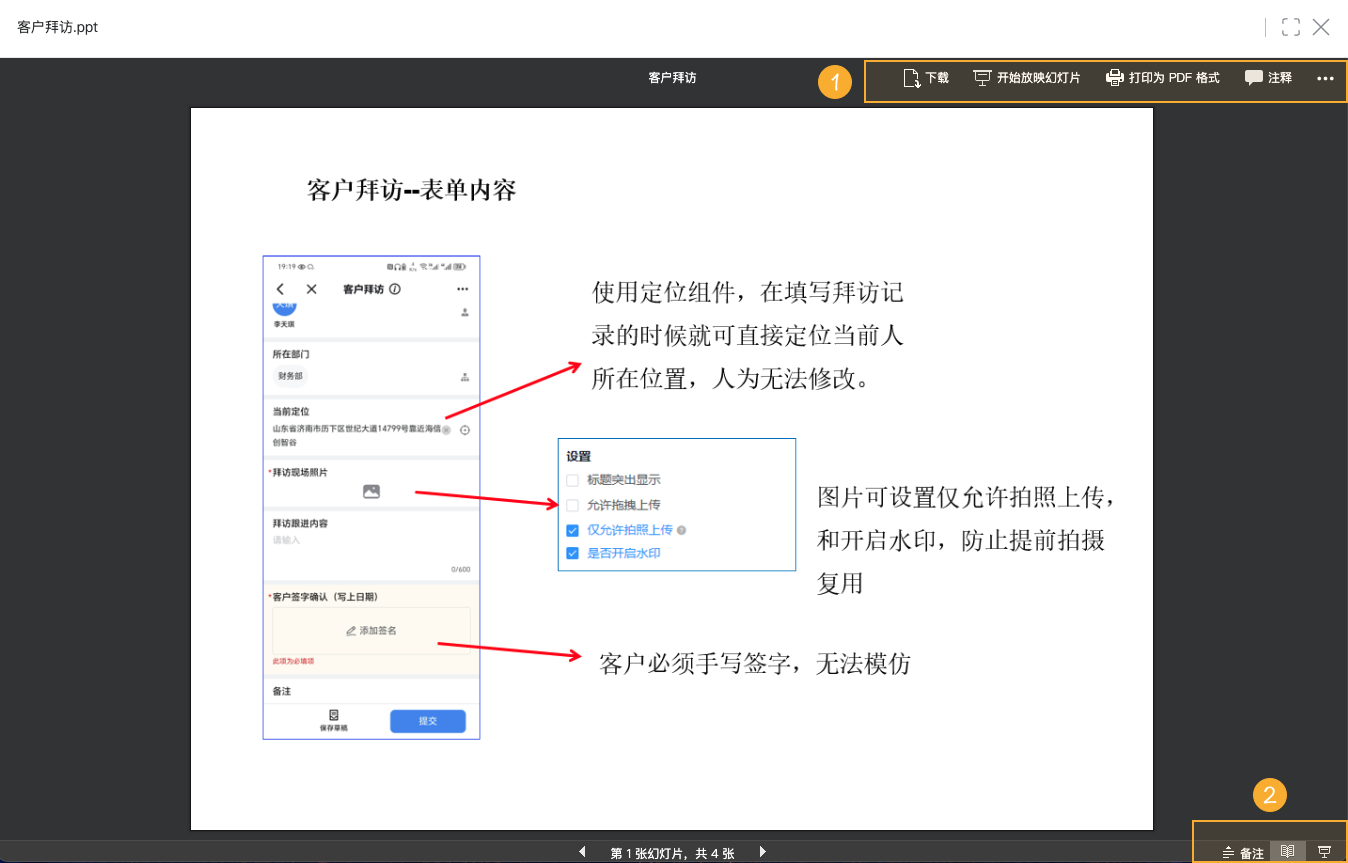Viewport: 1348px width, 863px height.
Task: Expand the 备注 notes panel
Action: [1243, 851]
